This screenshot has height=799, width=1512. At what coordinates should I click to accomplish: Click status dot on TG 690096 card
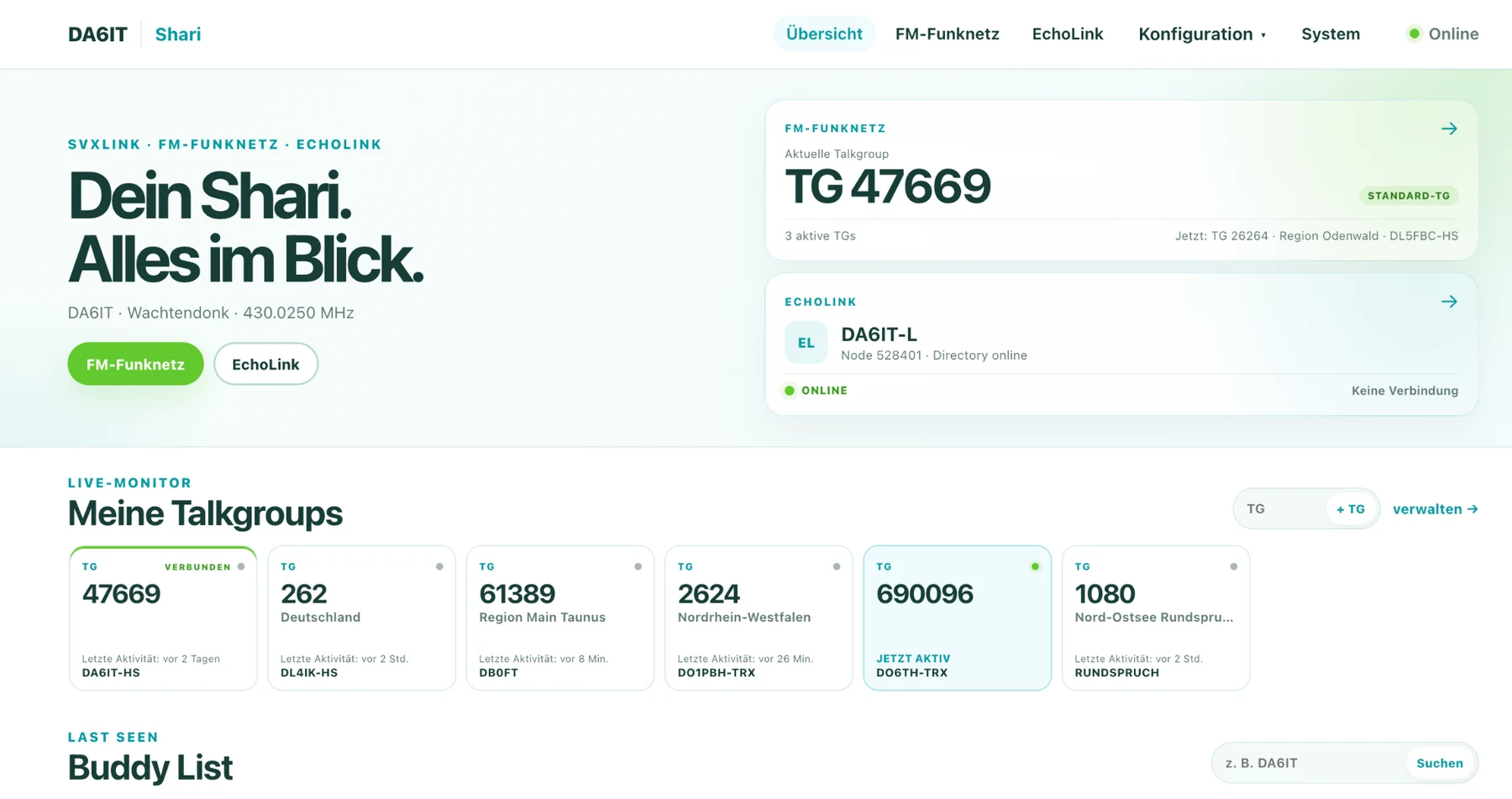1035,566
